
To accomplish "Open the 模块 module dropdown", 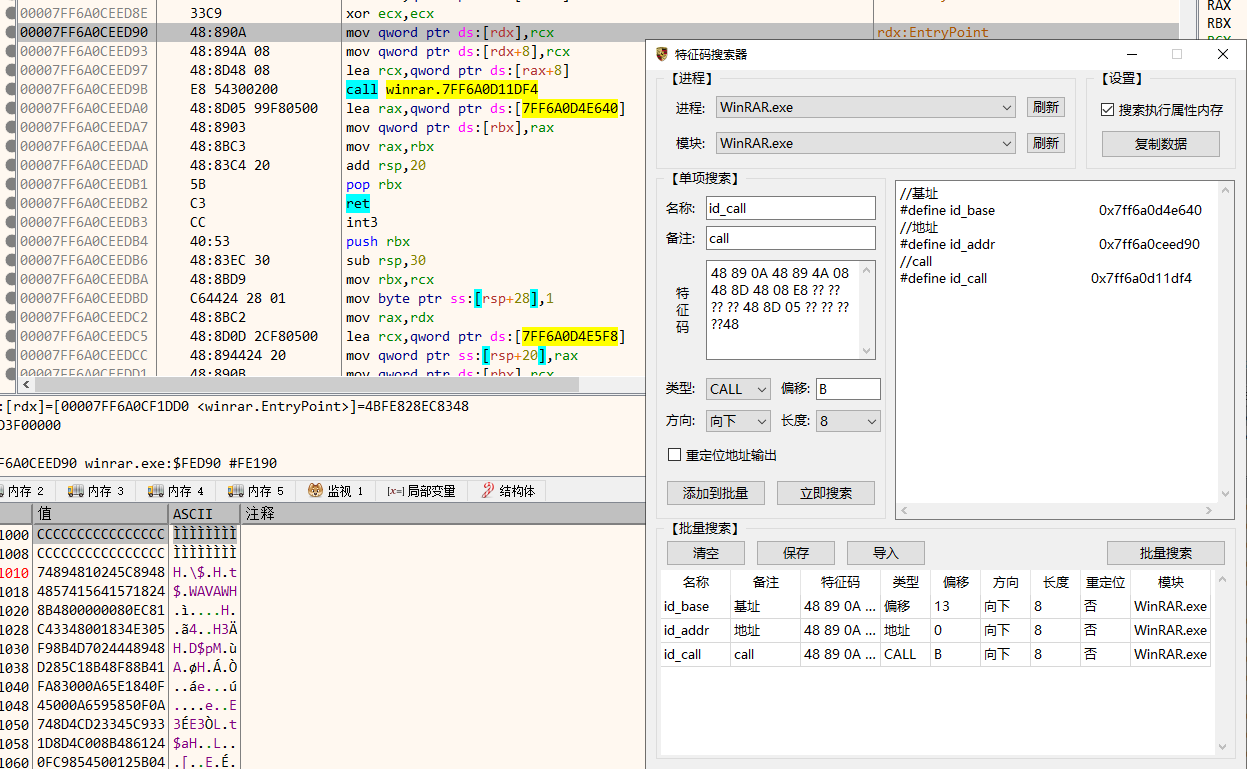I will point(866,143).
